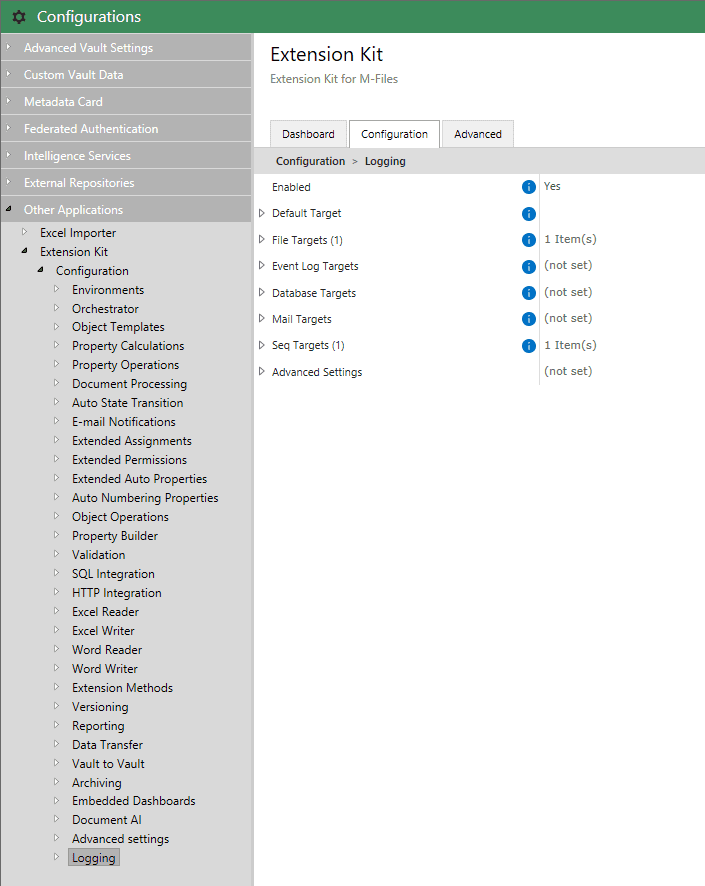This screenshot has height=886, width=705.
Task: Expand the File Targets (1) row
Action: pyautogui.click(x=262, y=240)
